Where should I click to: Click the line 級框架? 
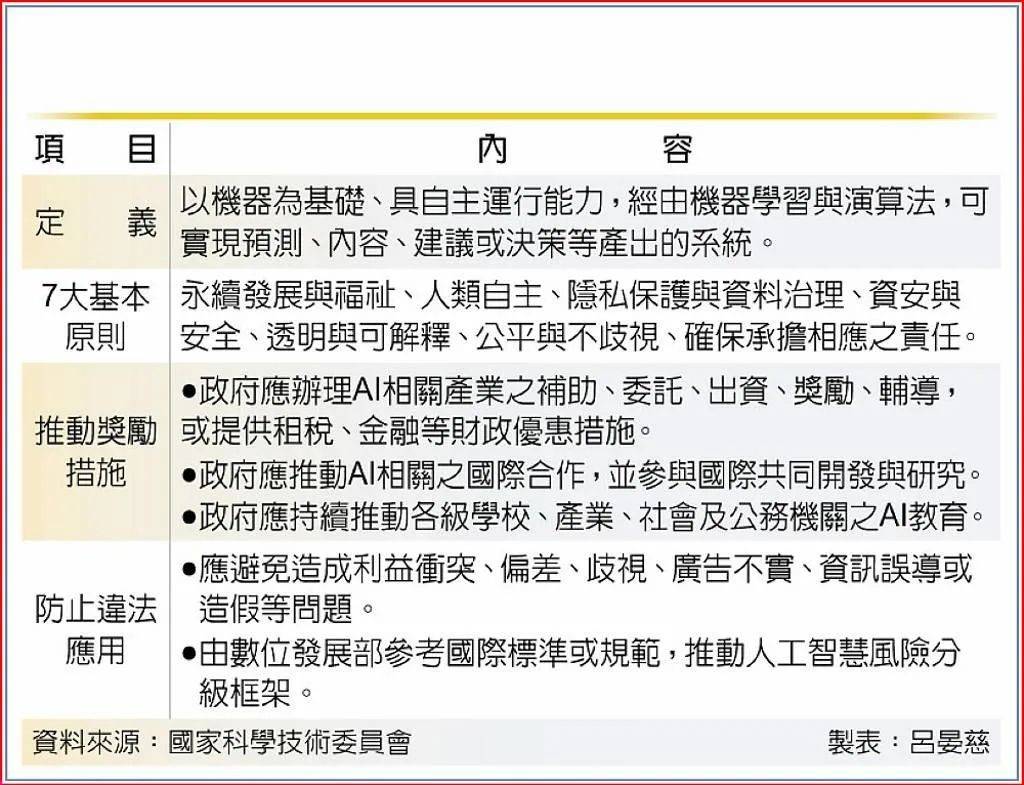pyautogui.click(x=256, y=693)
